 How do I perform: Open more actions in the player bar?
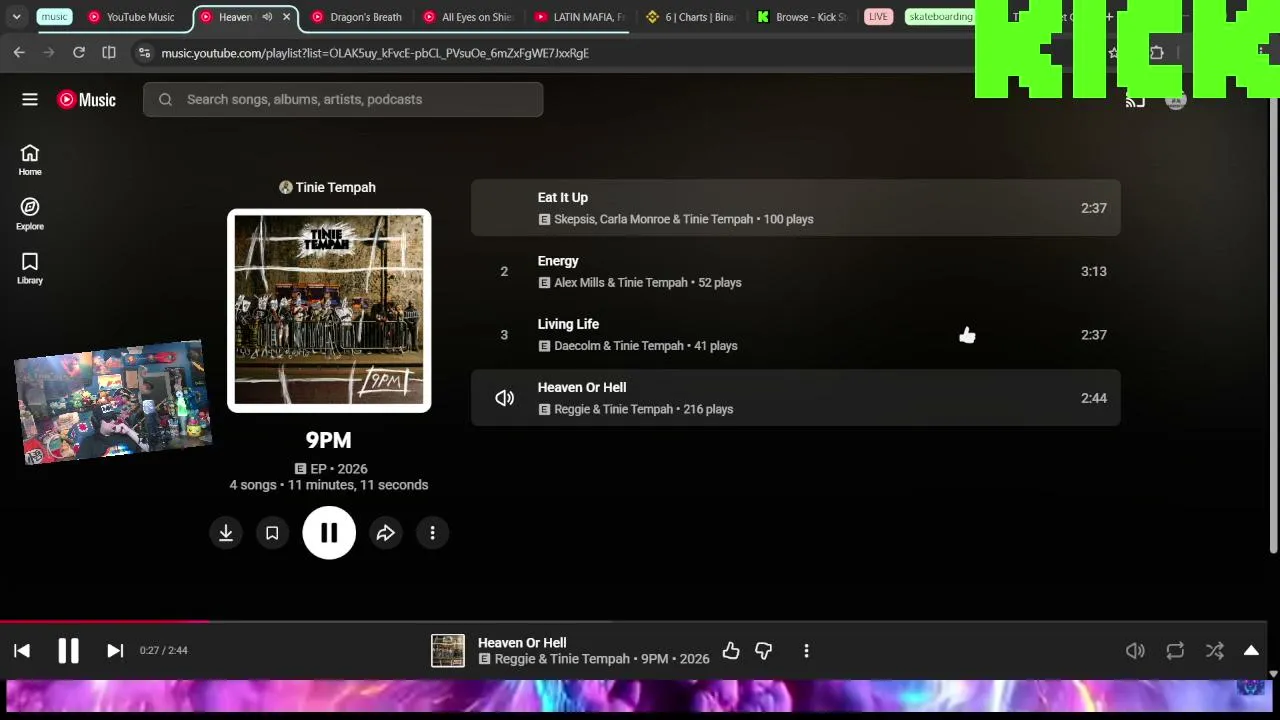pyautogui.click(x=806, y=651)
